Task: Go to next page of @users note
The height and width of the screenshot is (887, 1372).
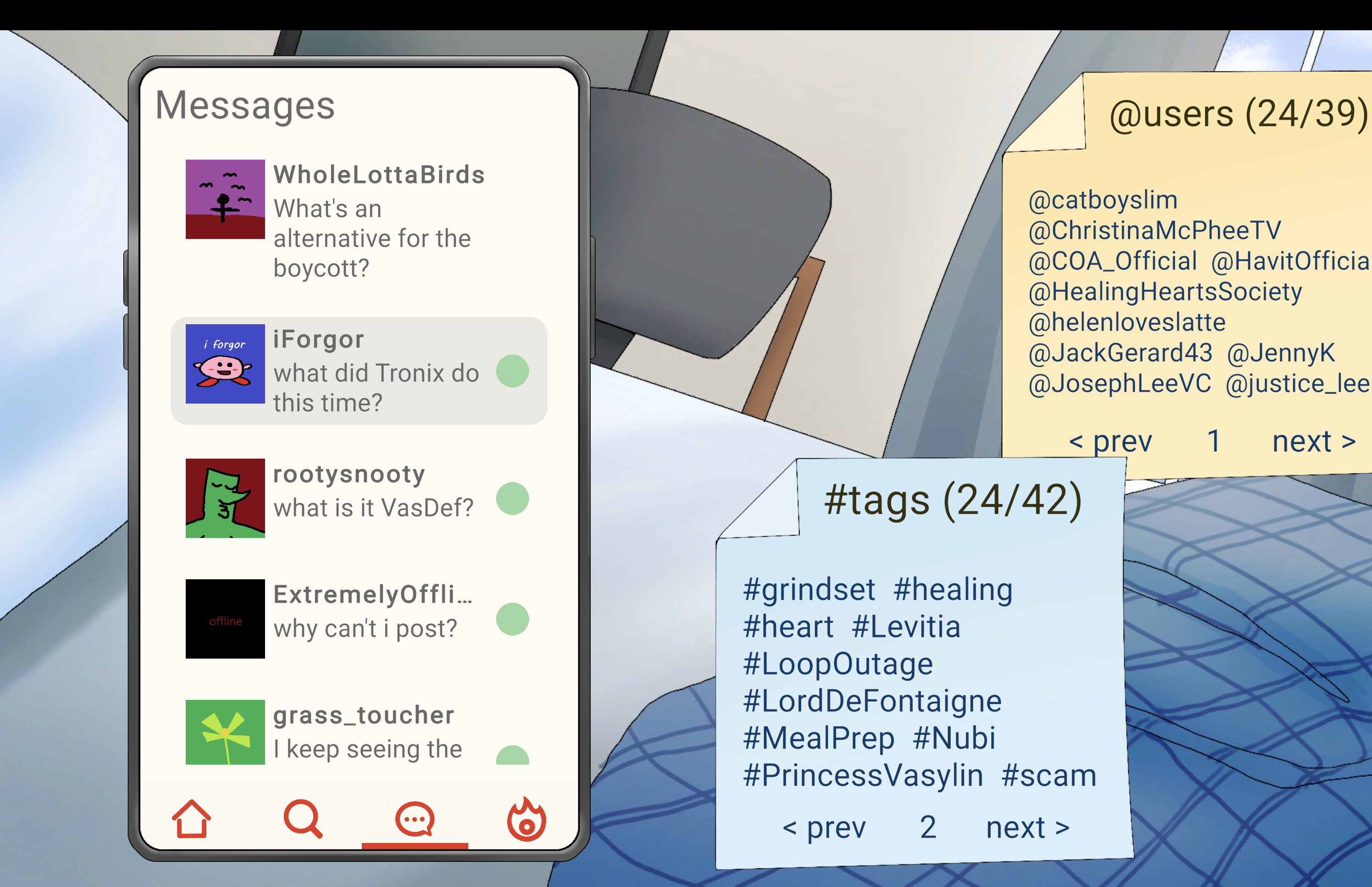Action: (x=1314, y=442)
